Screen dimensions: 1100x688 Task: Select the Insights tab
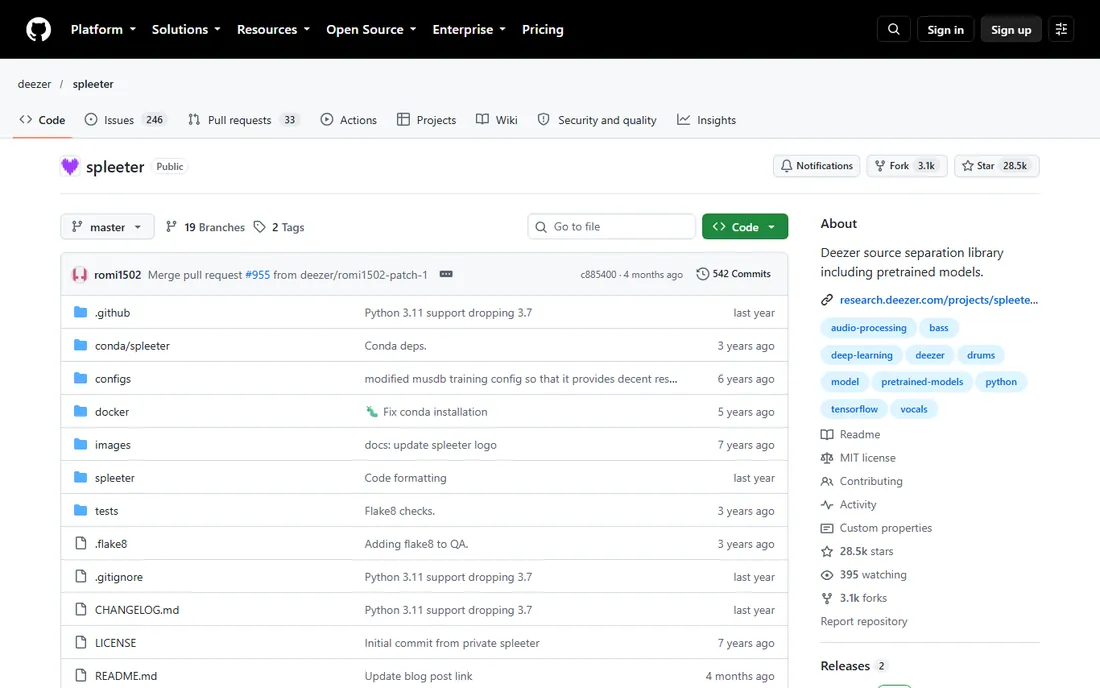(706, 120)
